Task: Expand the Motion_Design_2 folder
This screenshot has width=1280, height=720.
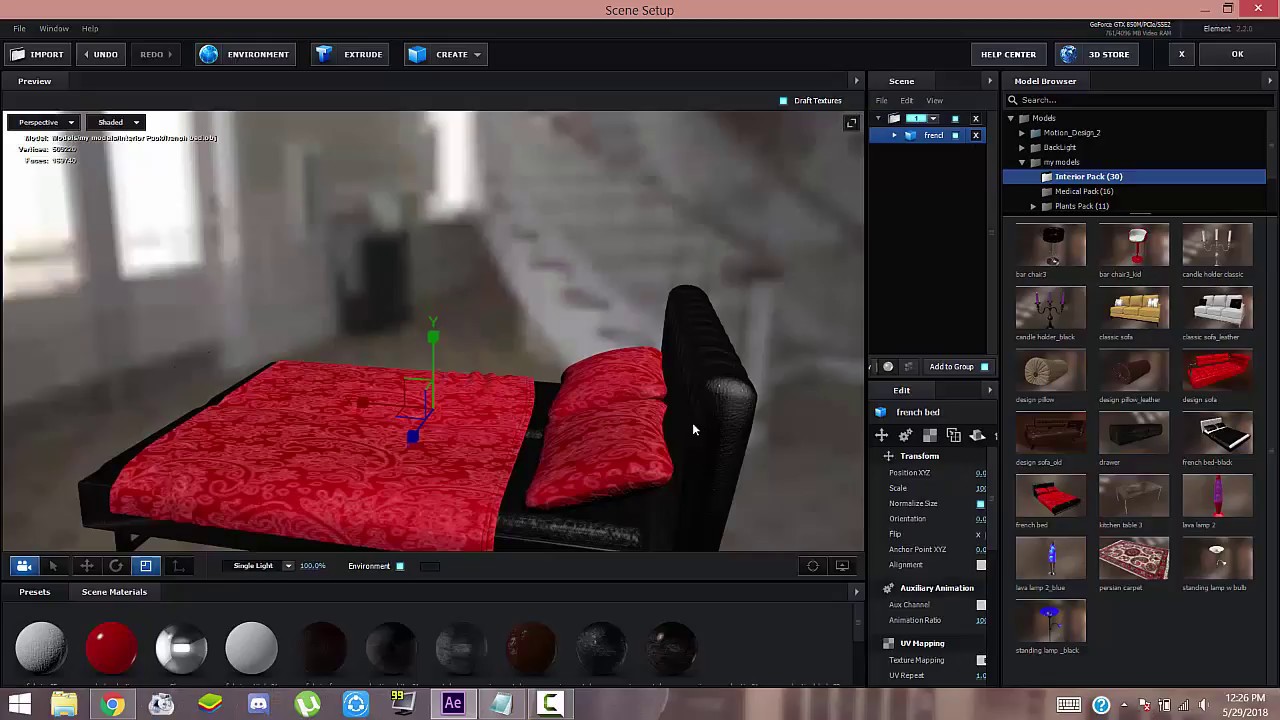Action: [x=1022, y=133]
